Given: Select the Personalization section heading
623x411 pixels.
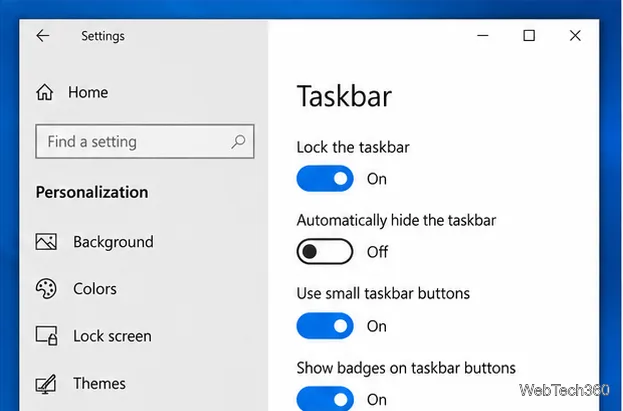Looking at the screenshot, I should click(92, 192).
